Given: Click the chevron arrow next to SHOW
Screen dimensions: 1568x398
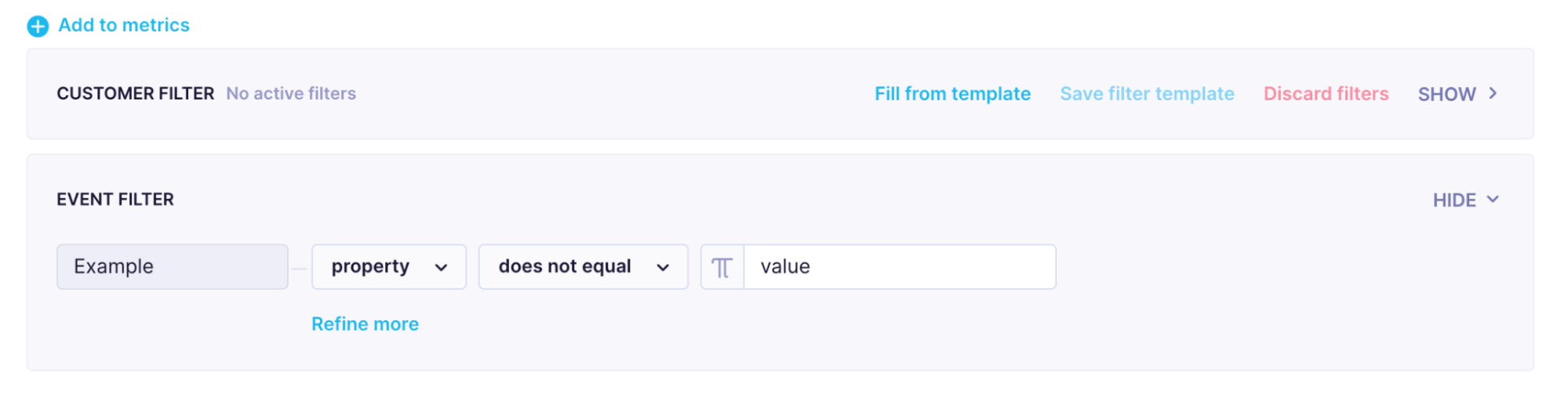Looking at the screenshot, I should click(x=1493, y=93).
